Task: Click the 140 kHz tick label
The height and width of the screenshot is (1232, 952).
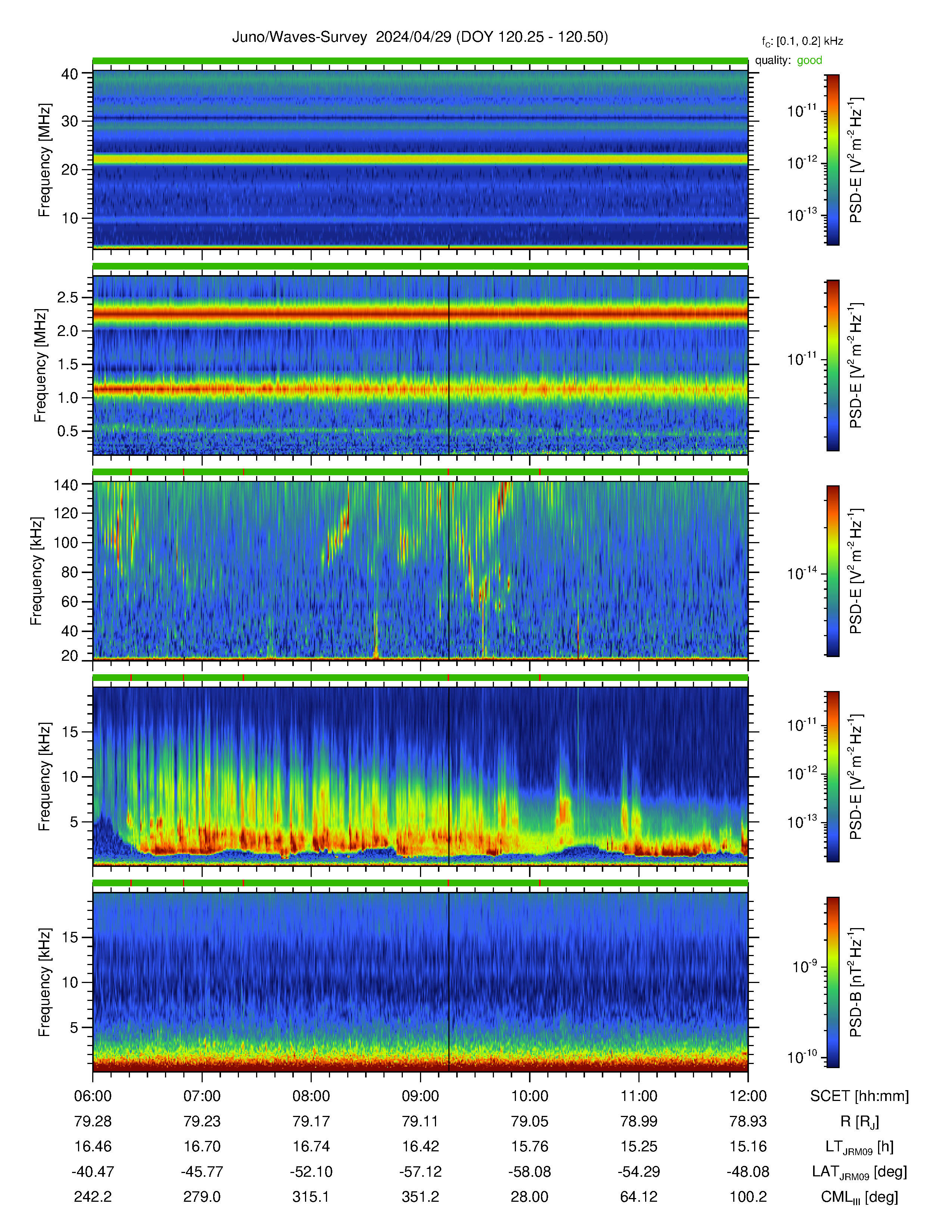Action: (66, 485)
